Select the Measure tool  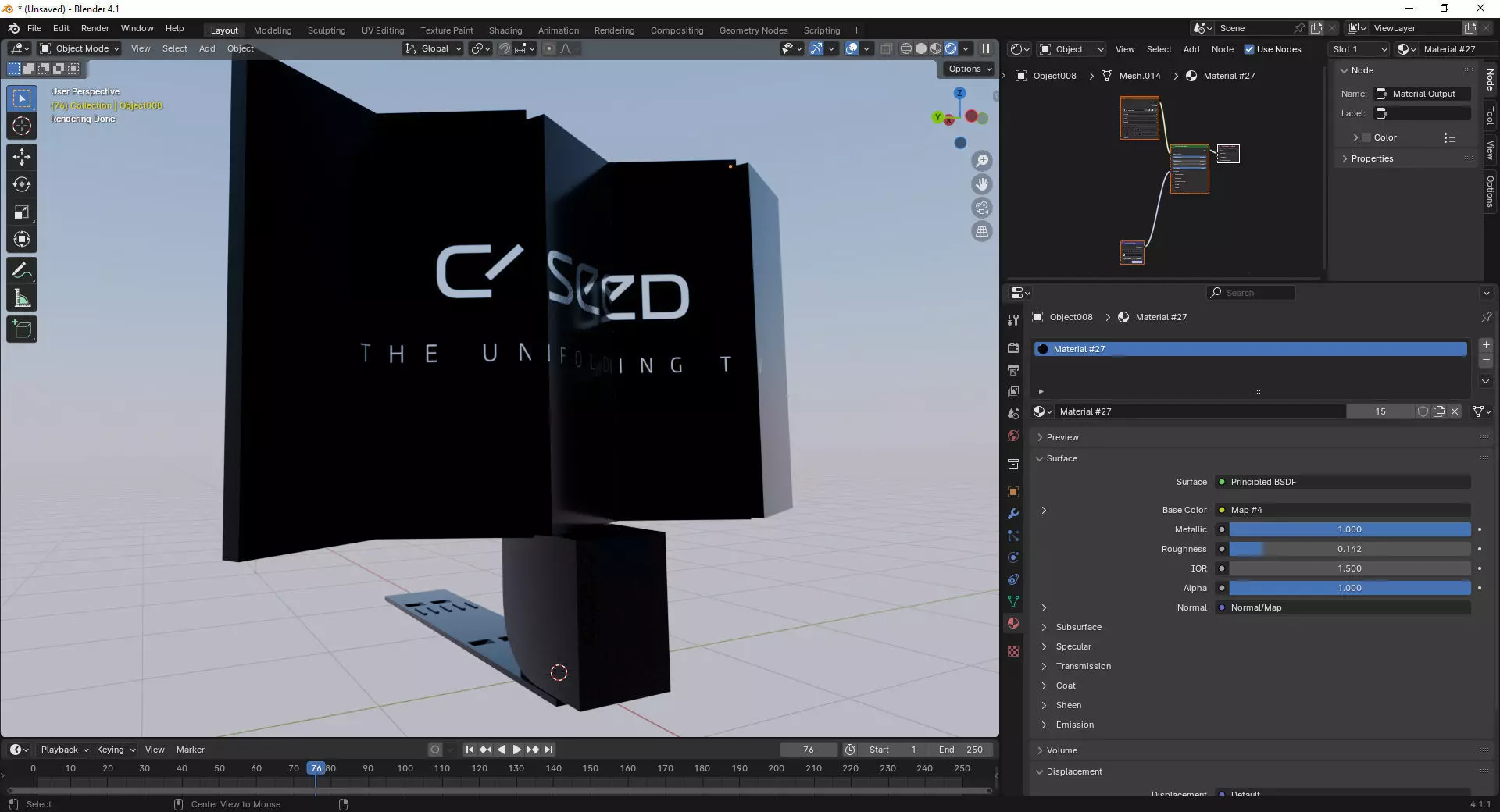coord(22,299)
